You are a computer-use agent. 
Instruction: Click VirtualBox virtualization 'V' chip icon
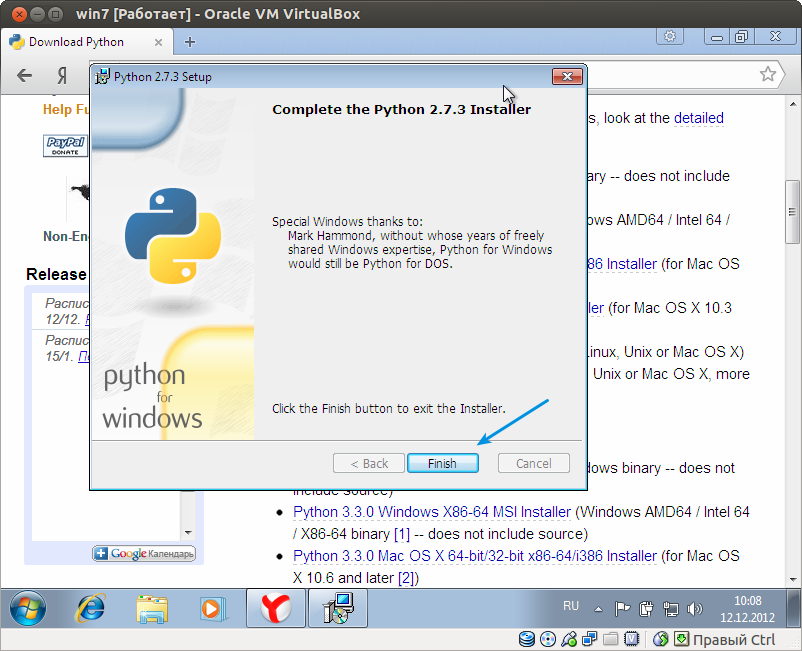pyautogui.click(x=632, y=639)
